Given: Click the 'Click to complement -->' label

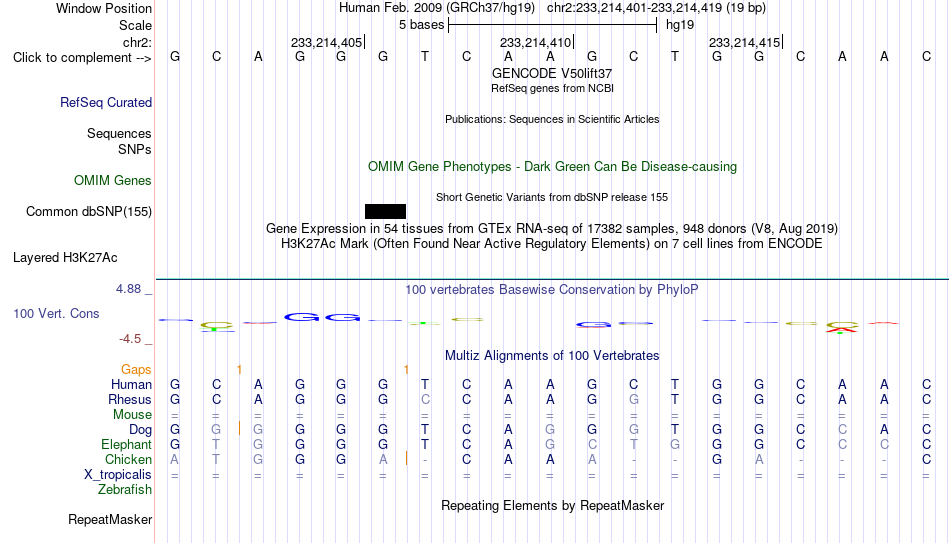Looking at the screenshot, I should 82,58.
